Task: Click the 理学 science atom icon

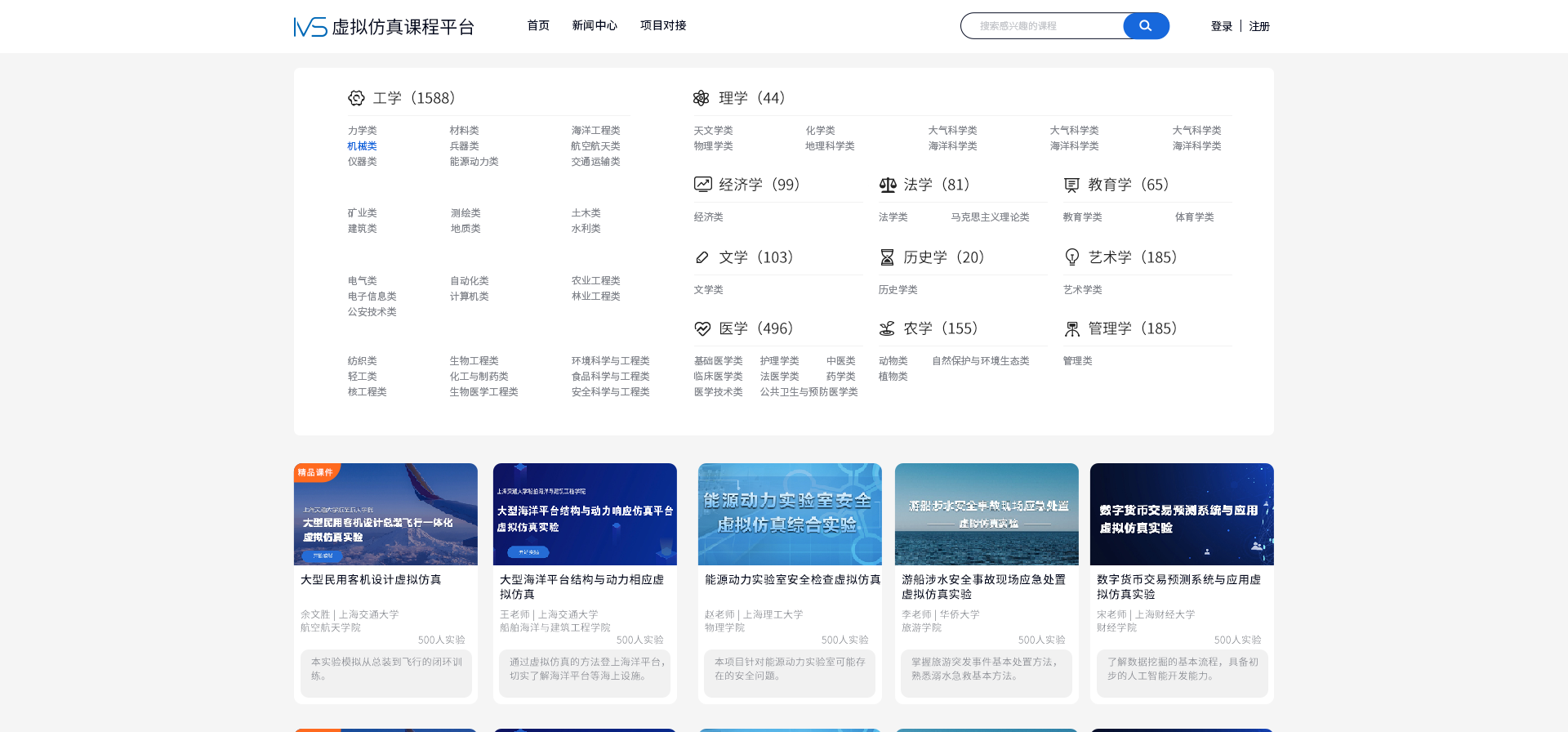Action: pyautogui.click(x=701, y=98)
